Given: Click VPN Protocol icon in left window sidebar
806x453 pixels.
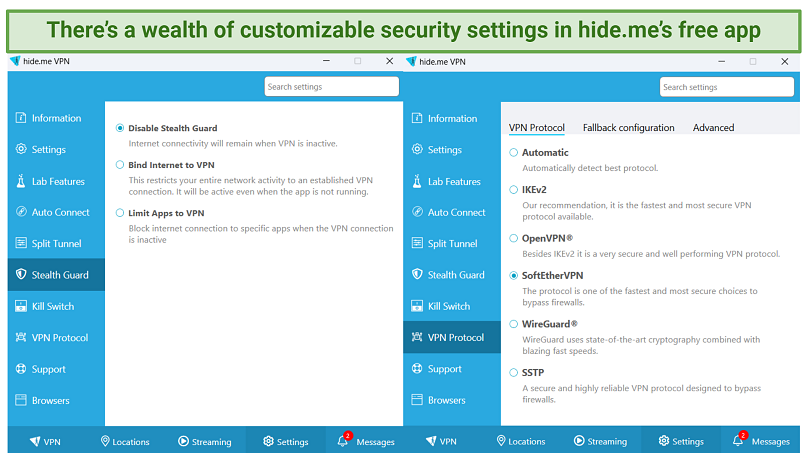Looking at the screenshot, I should coord(21,337).
